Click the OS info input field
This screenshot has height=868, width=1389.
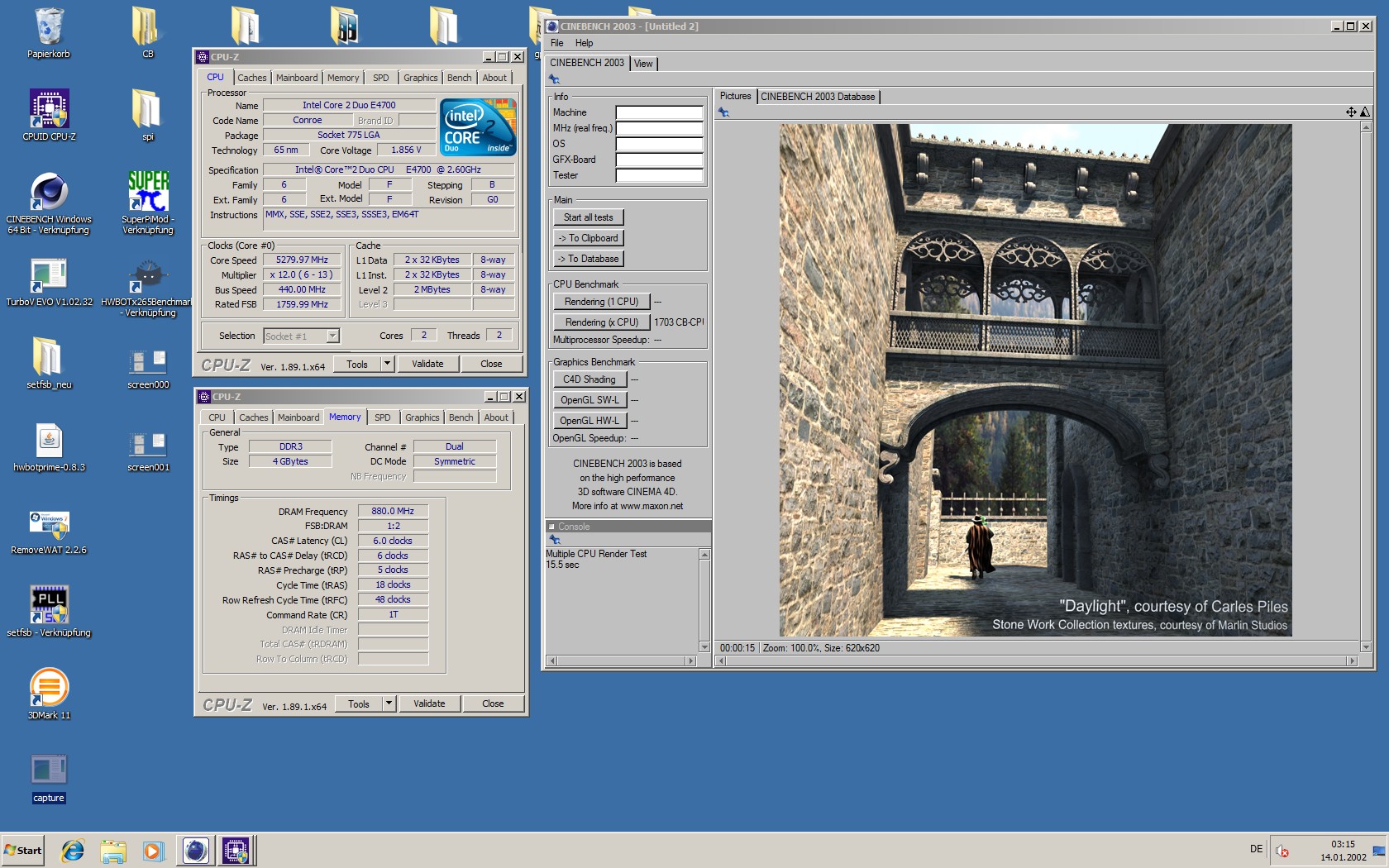coord(659,144)
